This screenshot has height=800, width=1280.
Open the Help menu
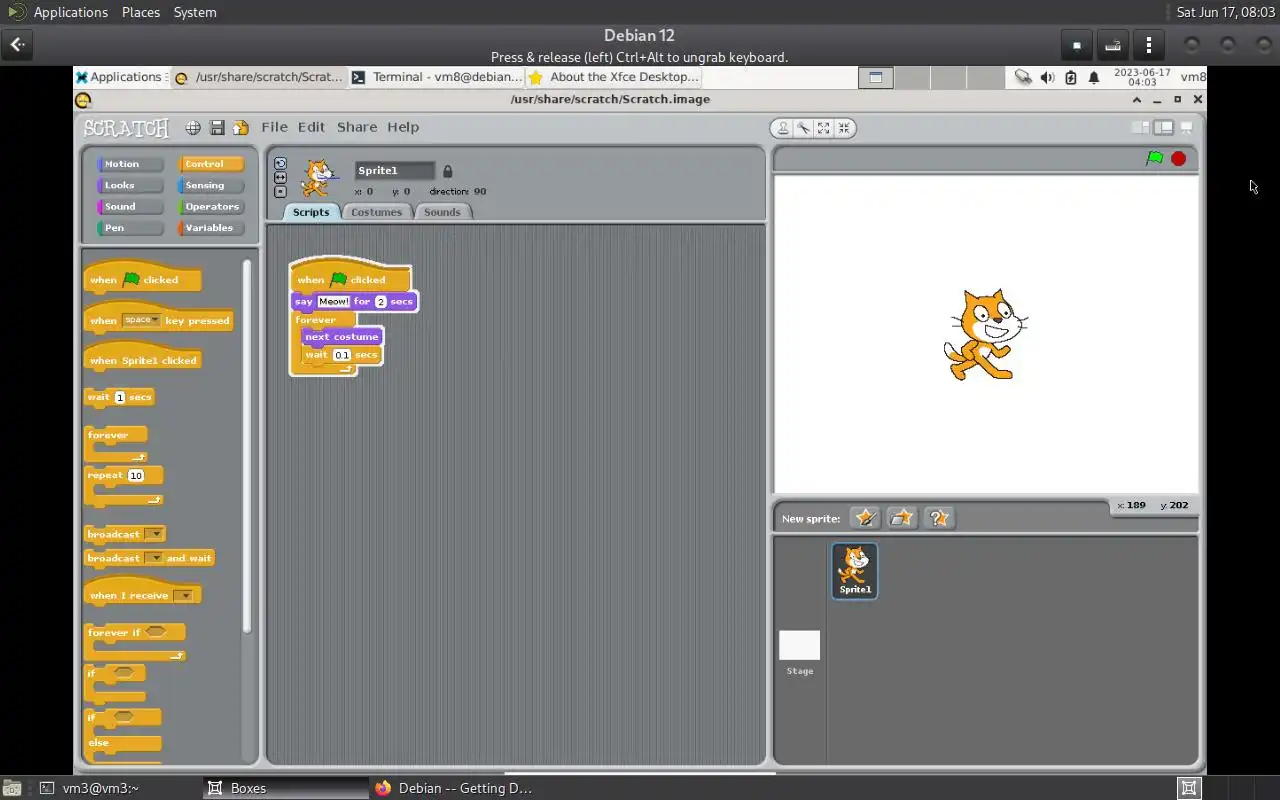click(403, 127)
